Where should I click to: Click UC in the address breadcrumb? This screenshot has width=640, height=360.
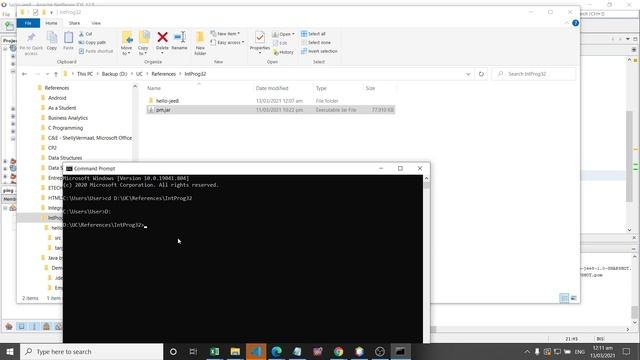[x=139, y=74]
